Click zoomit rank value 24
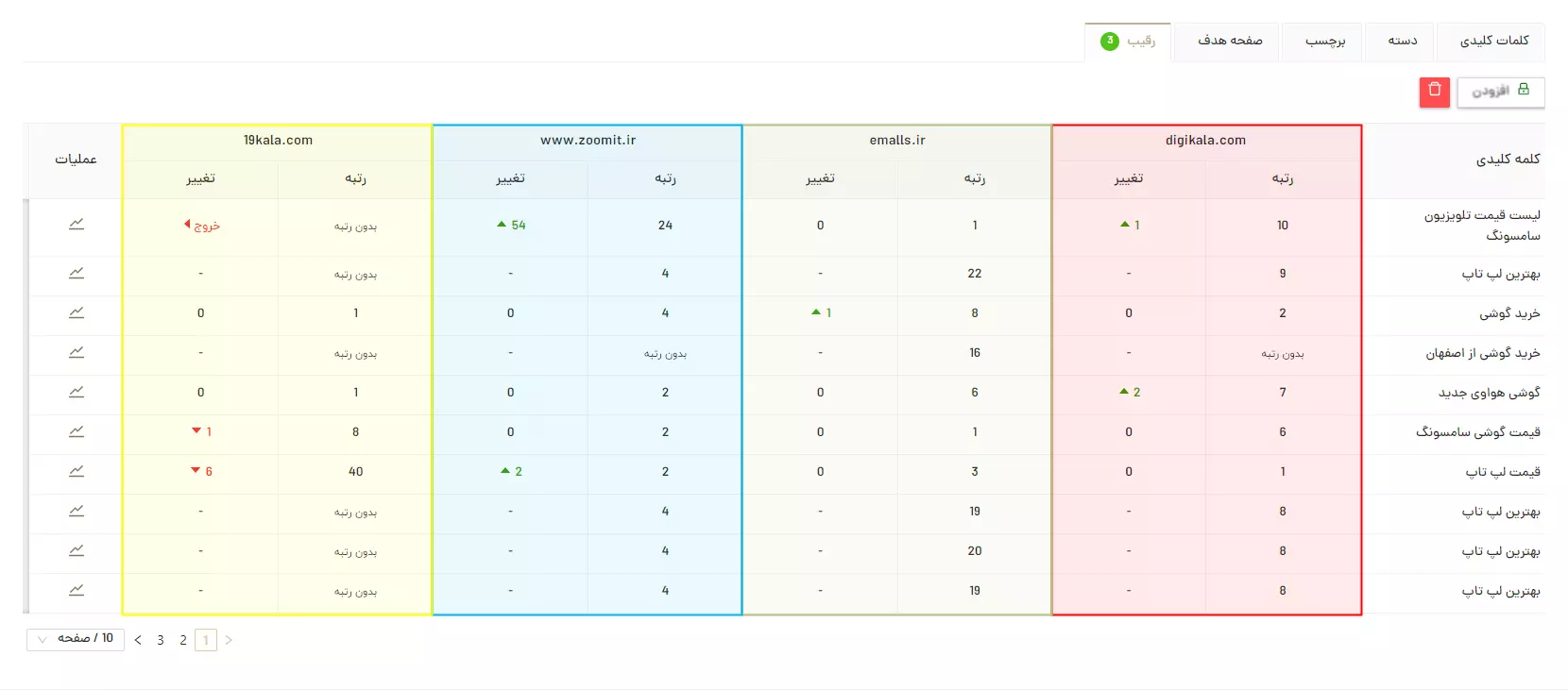This screenshot has width=1568, height=690. [665, 225]
